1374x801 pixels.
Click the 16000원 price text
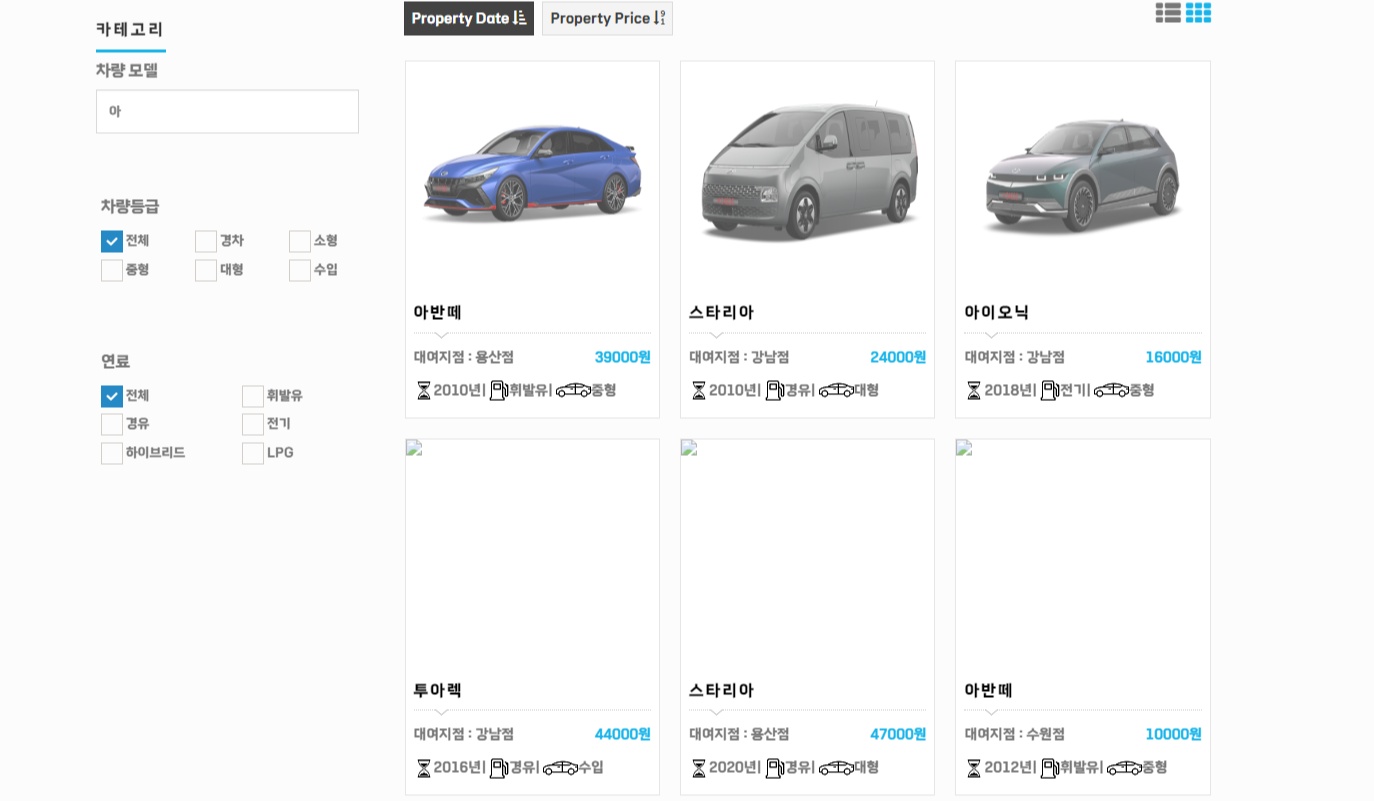pos(1173,357)
